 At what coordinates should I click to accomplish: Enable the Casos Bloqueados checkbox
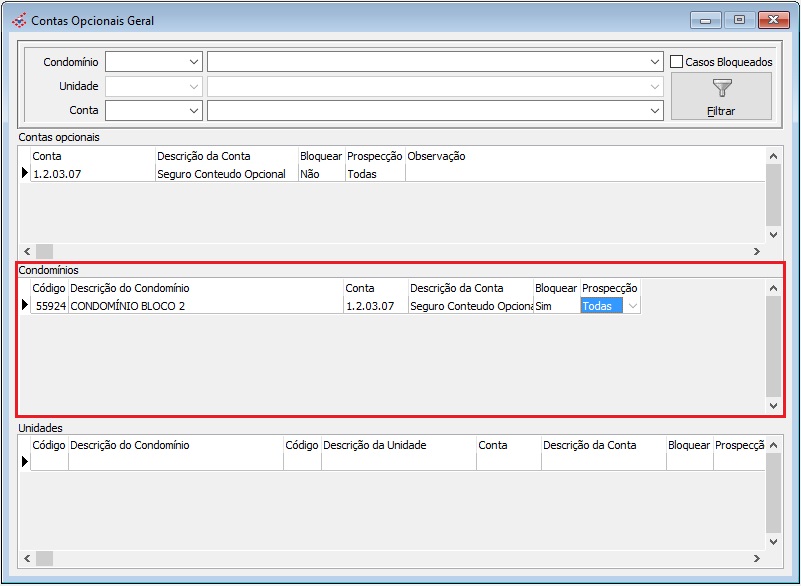677,62
